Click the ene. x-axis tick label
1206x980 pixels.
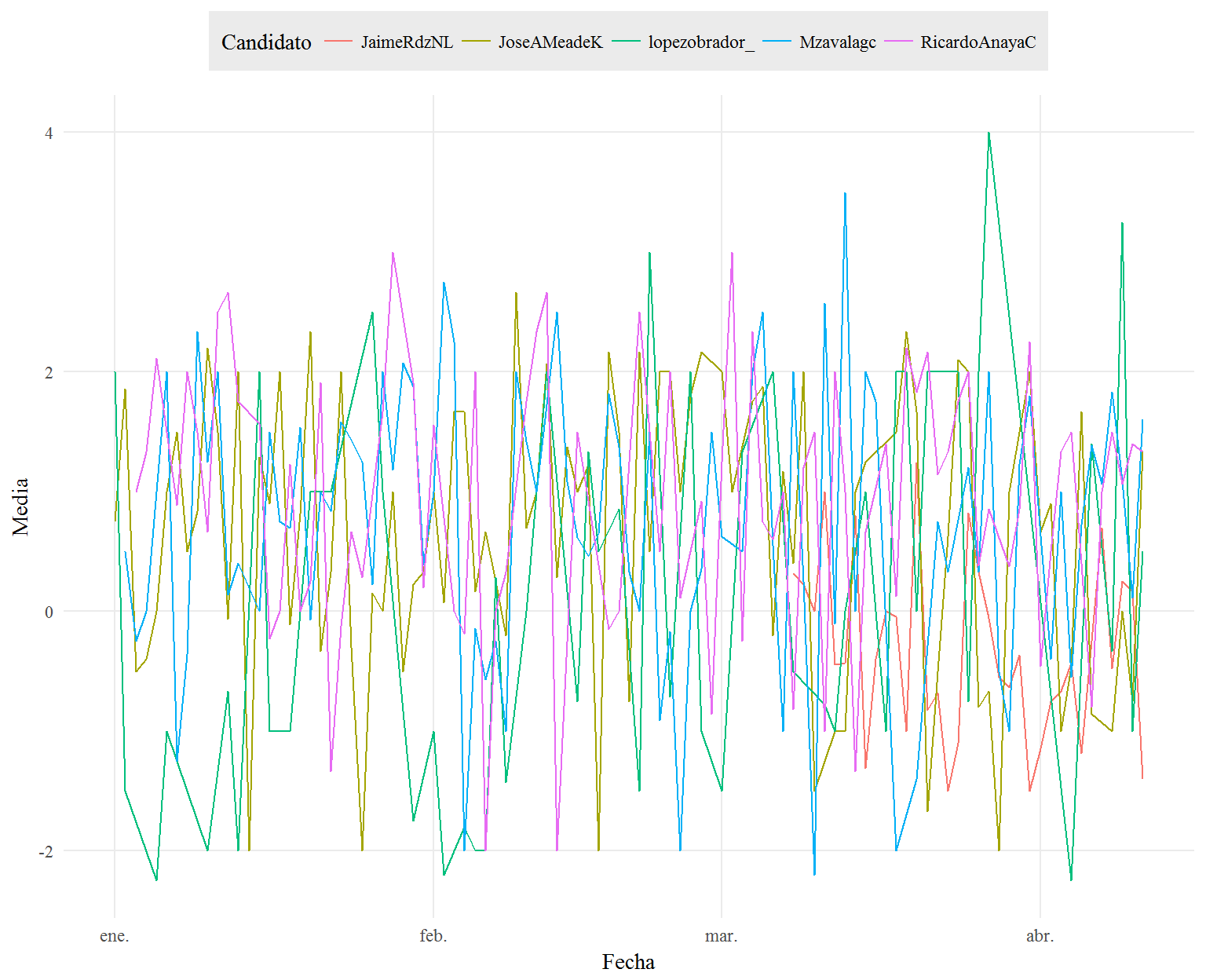pyautogui.click(x=115, y=936)
